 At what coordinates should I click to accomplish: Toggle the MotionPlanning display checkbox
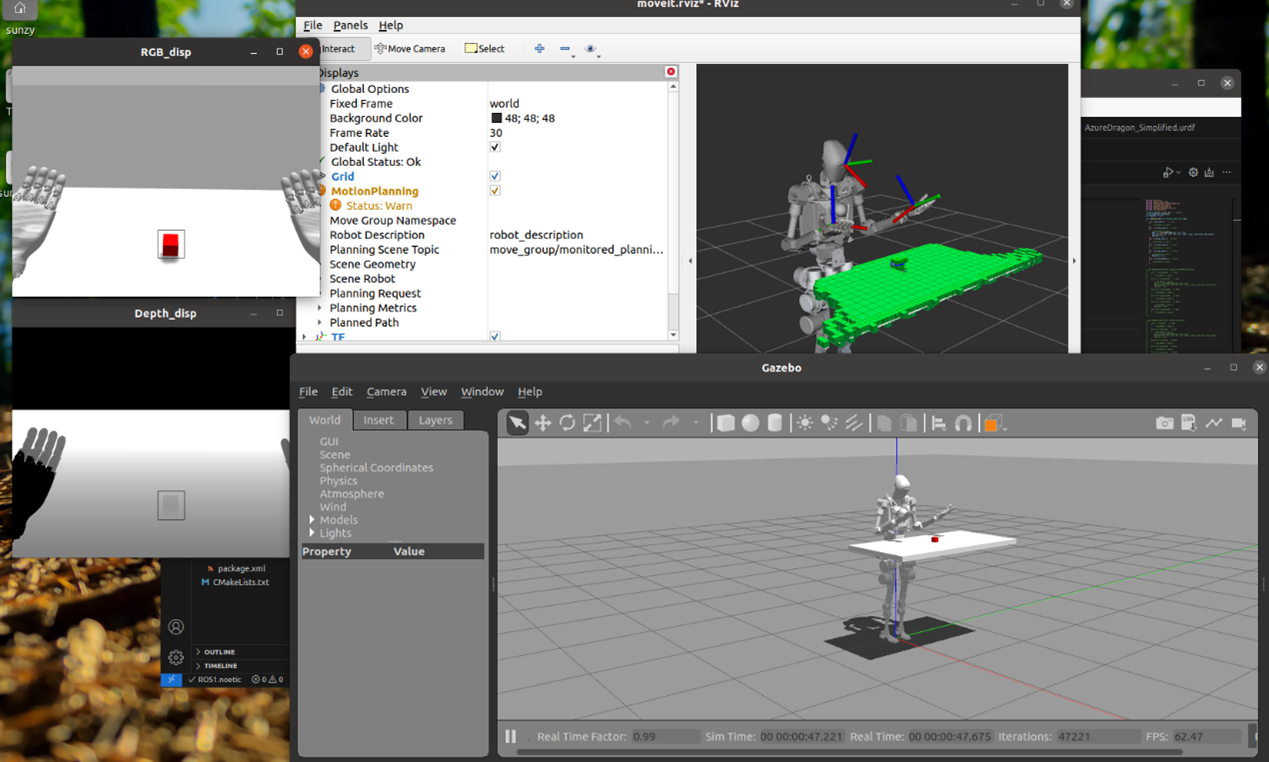tap(495, 191)
